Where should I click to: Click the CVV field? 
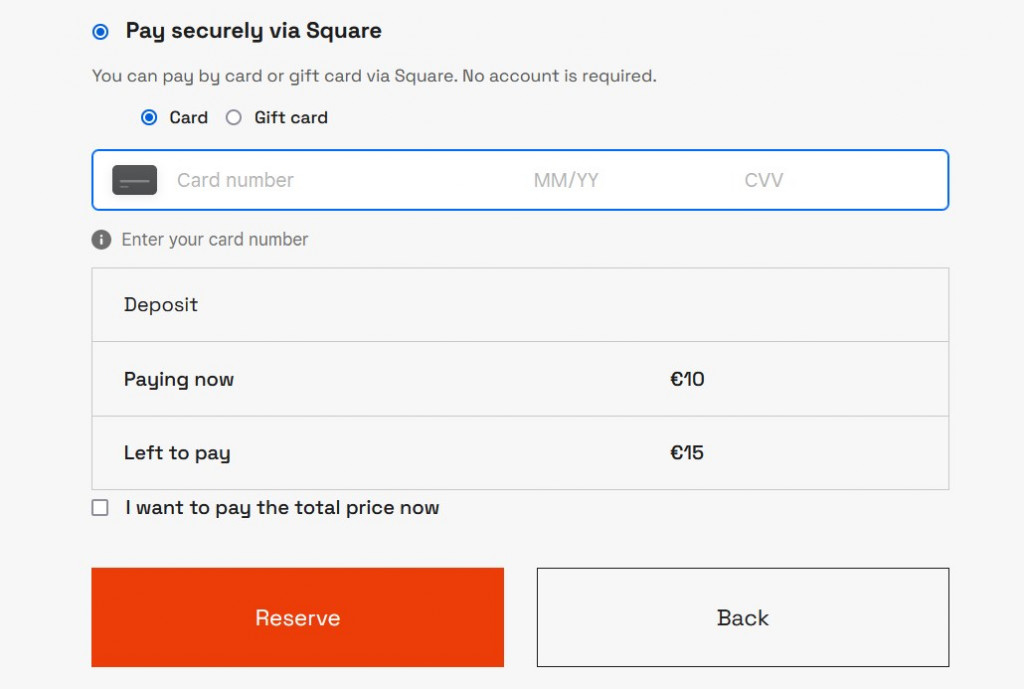764,180
